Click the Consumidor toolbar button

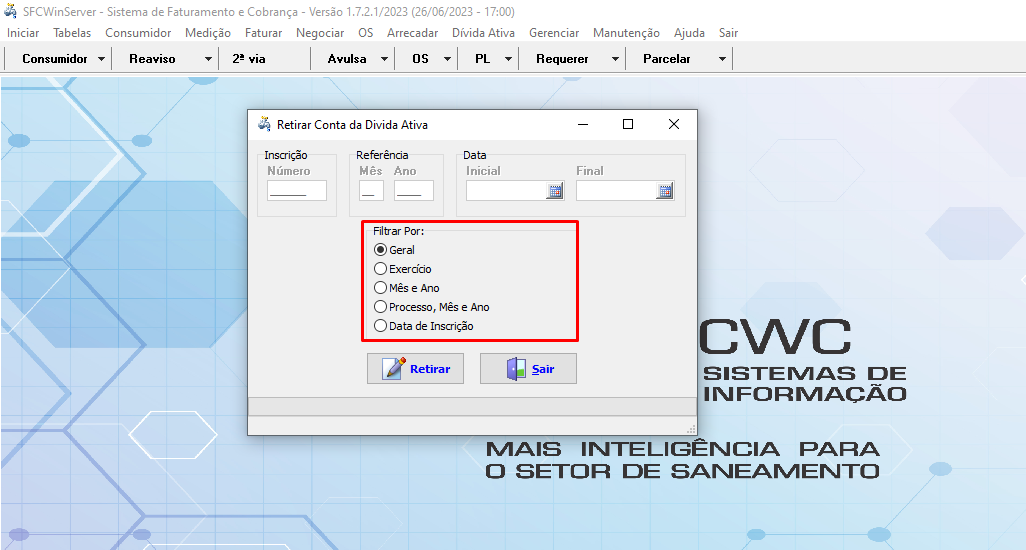click(55, 59)
